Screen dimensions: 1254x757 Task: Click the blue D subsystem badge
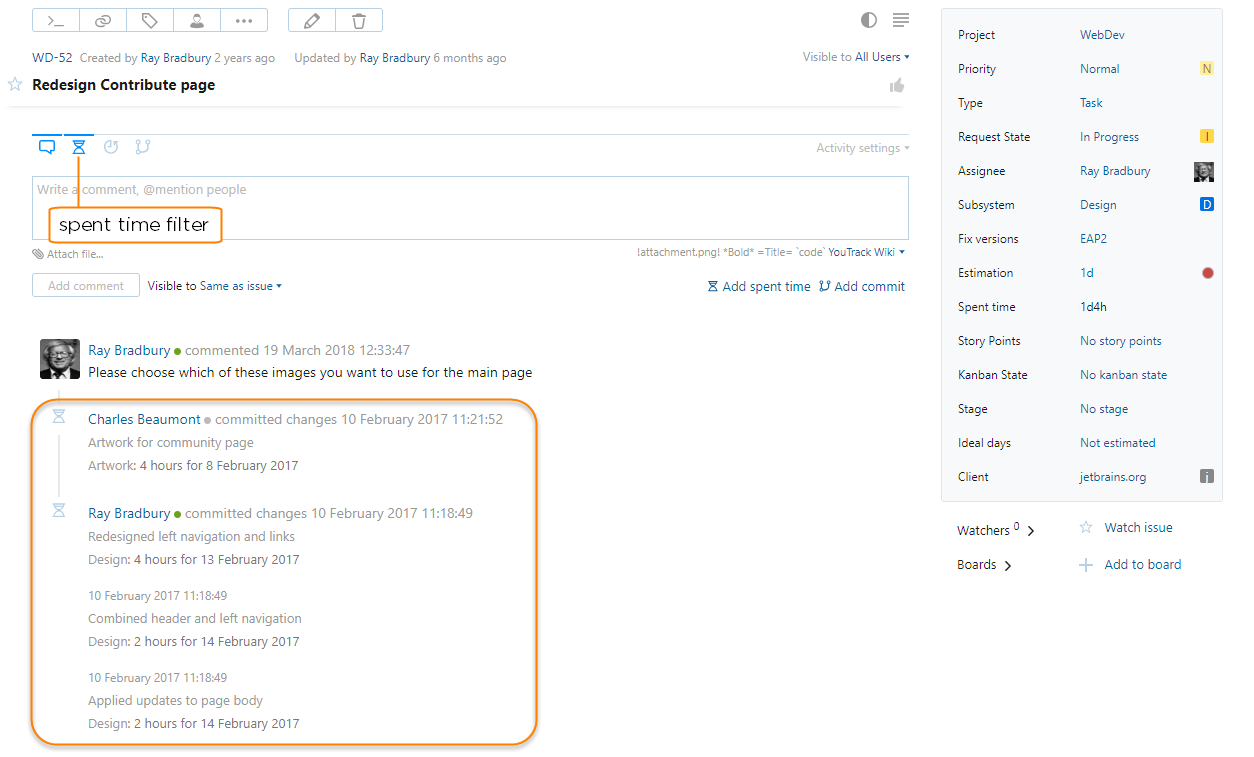click(x=1207, y=205)
